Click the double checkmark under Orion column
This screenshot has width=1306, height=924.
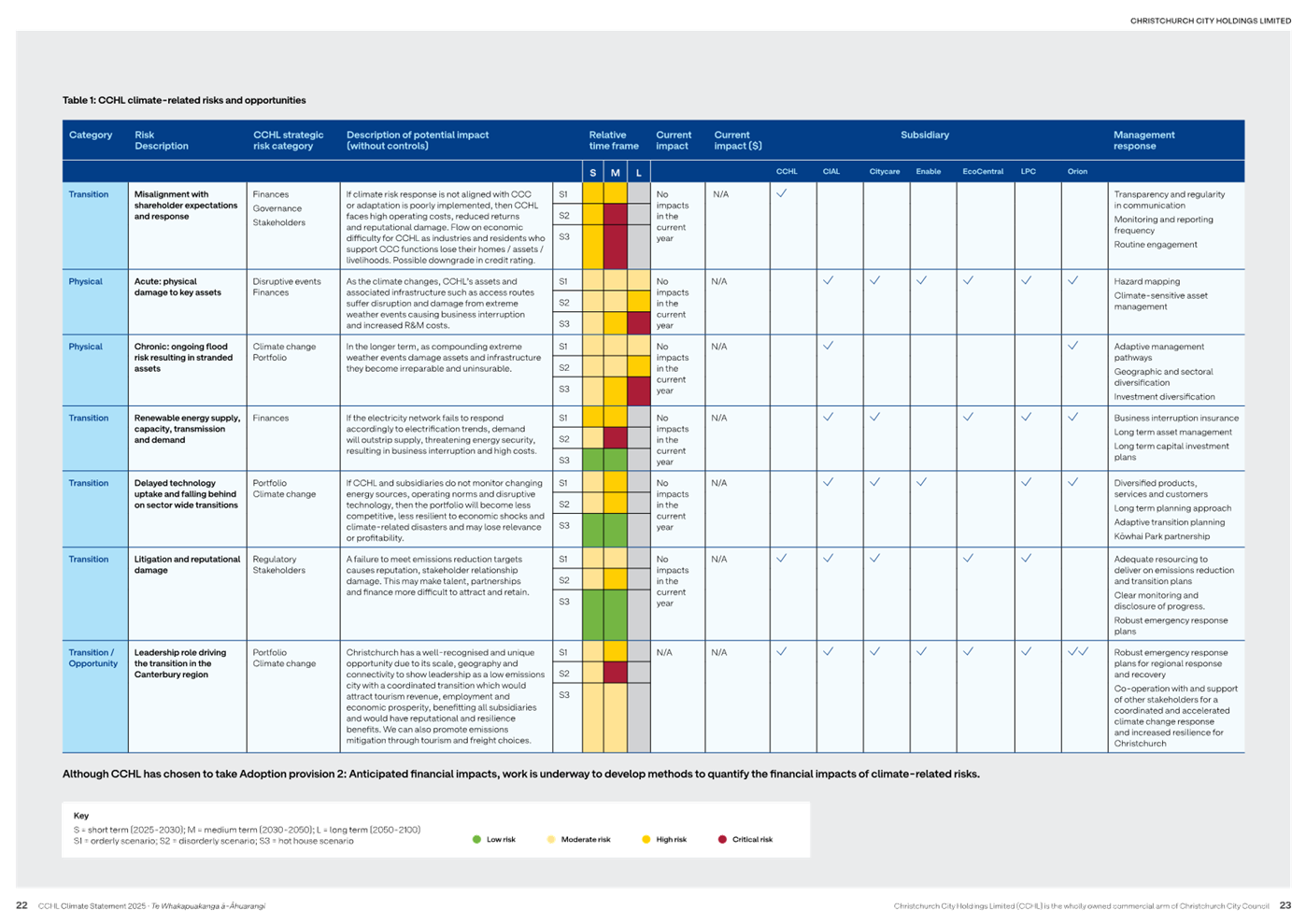click(1078, 652)
